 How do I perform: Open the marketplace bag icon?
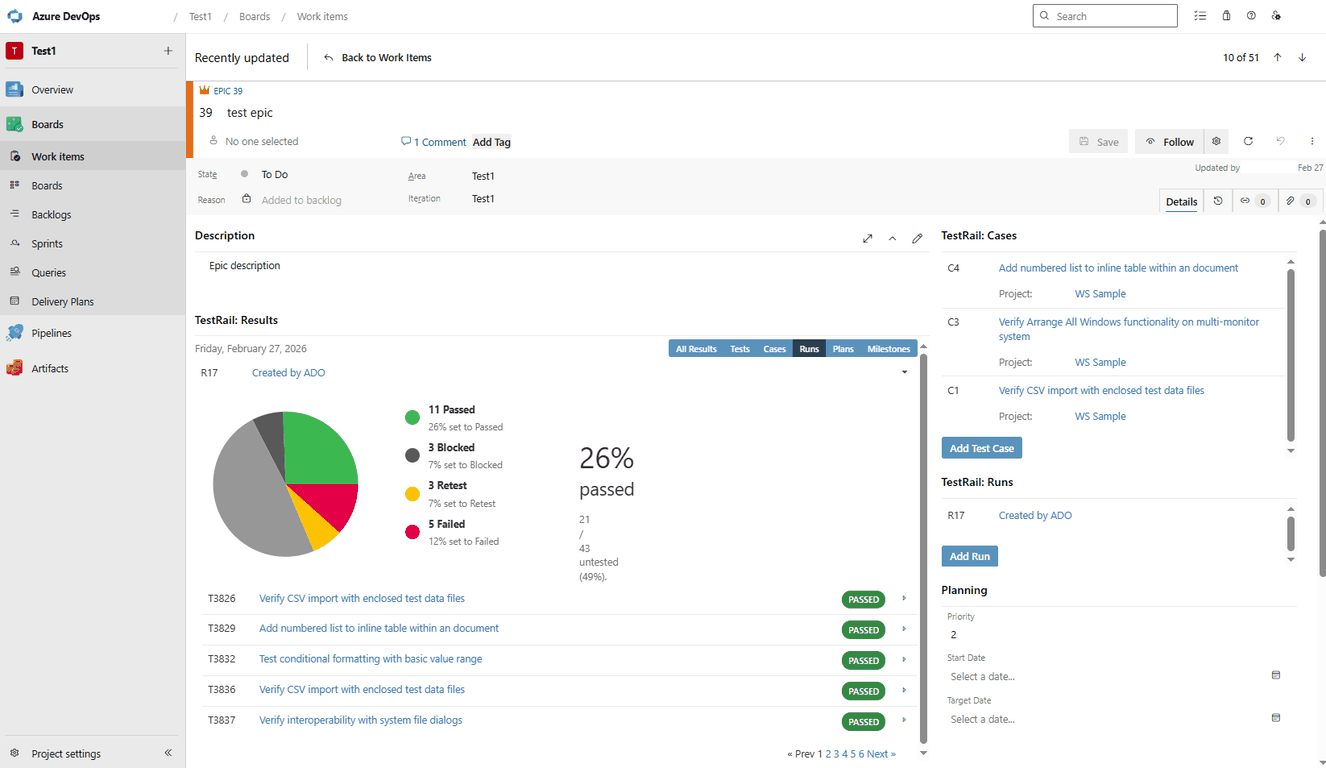1226,16
